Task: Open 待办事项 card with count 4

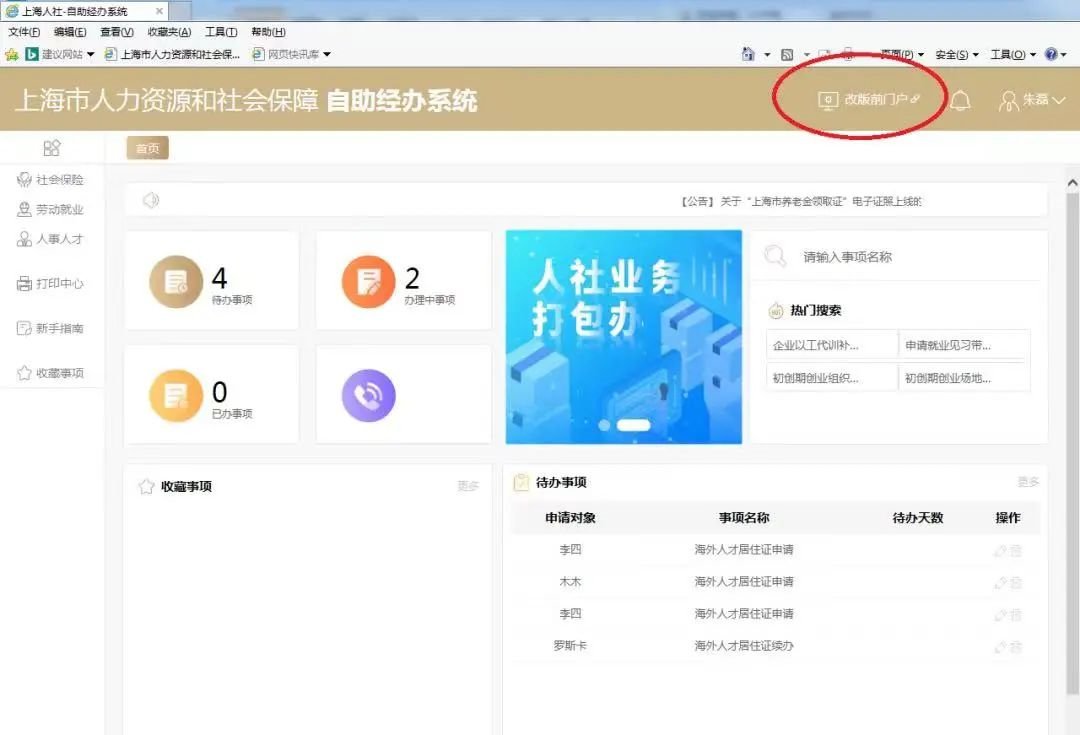Action: point(211,281)
